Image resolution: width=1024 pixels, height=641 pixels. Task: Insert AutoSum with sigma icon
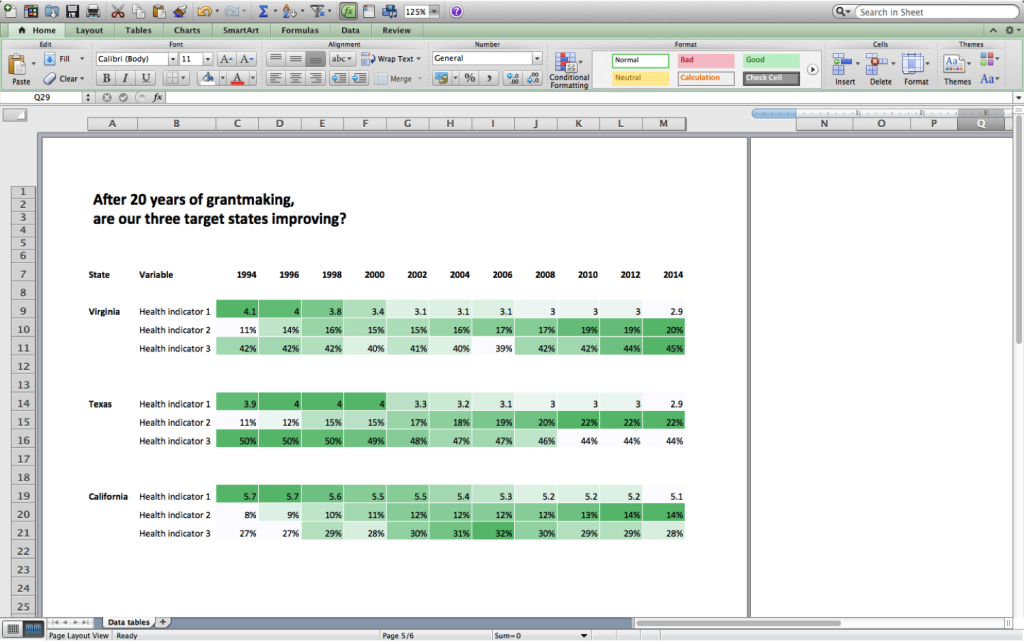click(263, 11)
